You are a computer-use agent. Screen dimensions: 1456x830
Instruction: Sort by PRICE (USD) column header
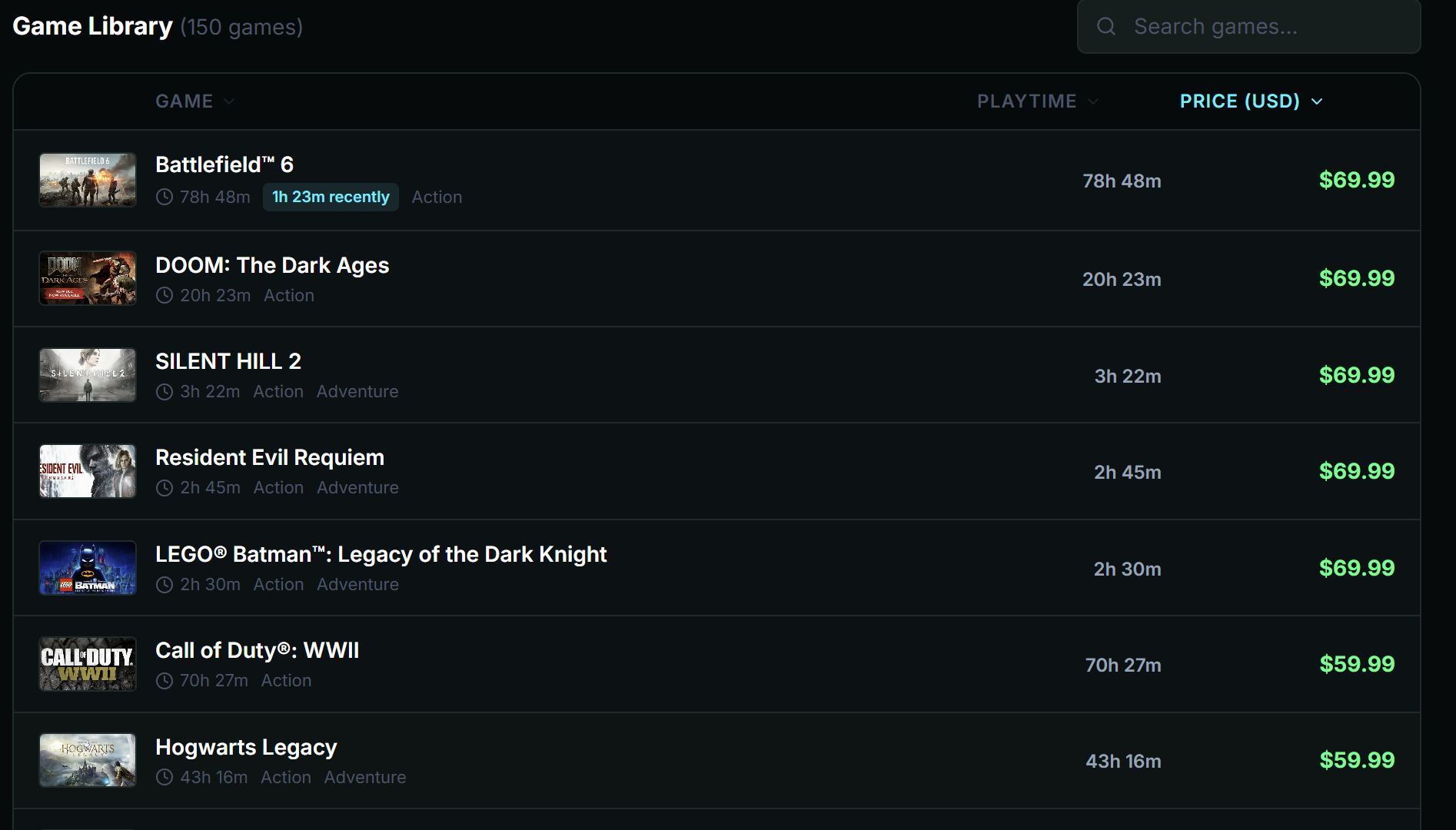pos(1252,101)
